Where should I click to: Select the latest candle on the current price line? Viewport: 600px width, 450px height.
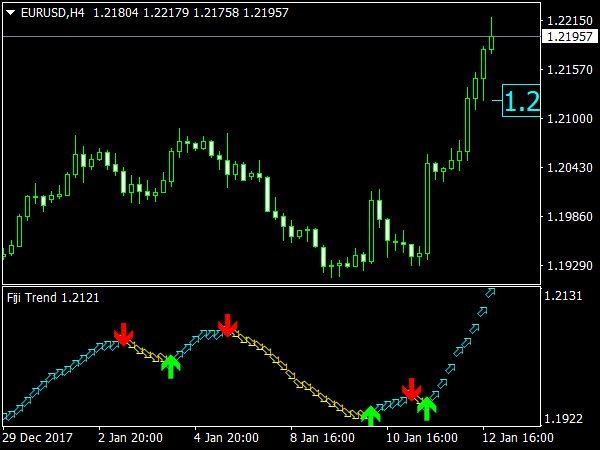coord(491,42)
